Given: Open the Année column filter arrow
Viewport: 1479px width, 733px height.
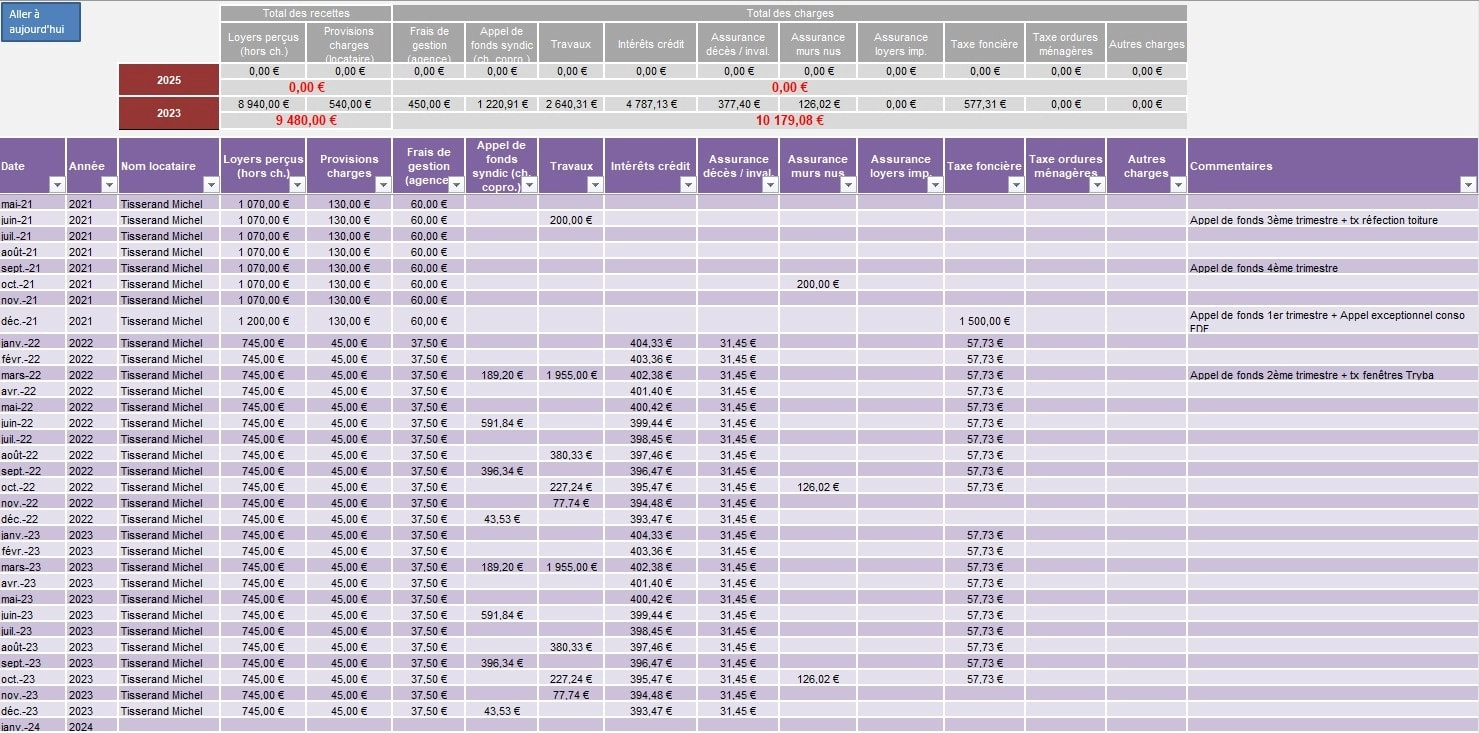Looking at the screenshot, I should tap(109, 185).
